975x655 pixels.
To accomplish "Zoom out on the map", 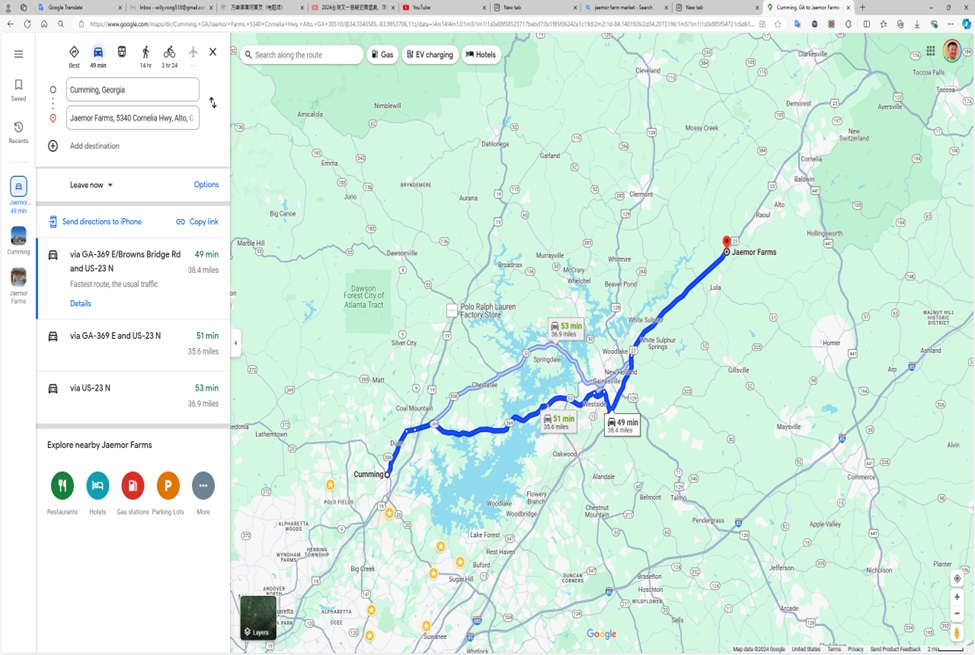I will (x=957, y=613).
